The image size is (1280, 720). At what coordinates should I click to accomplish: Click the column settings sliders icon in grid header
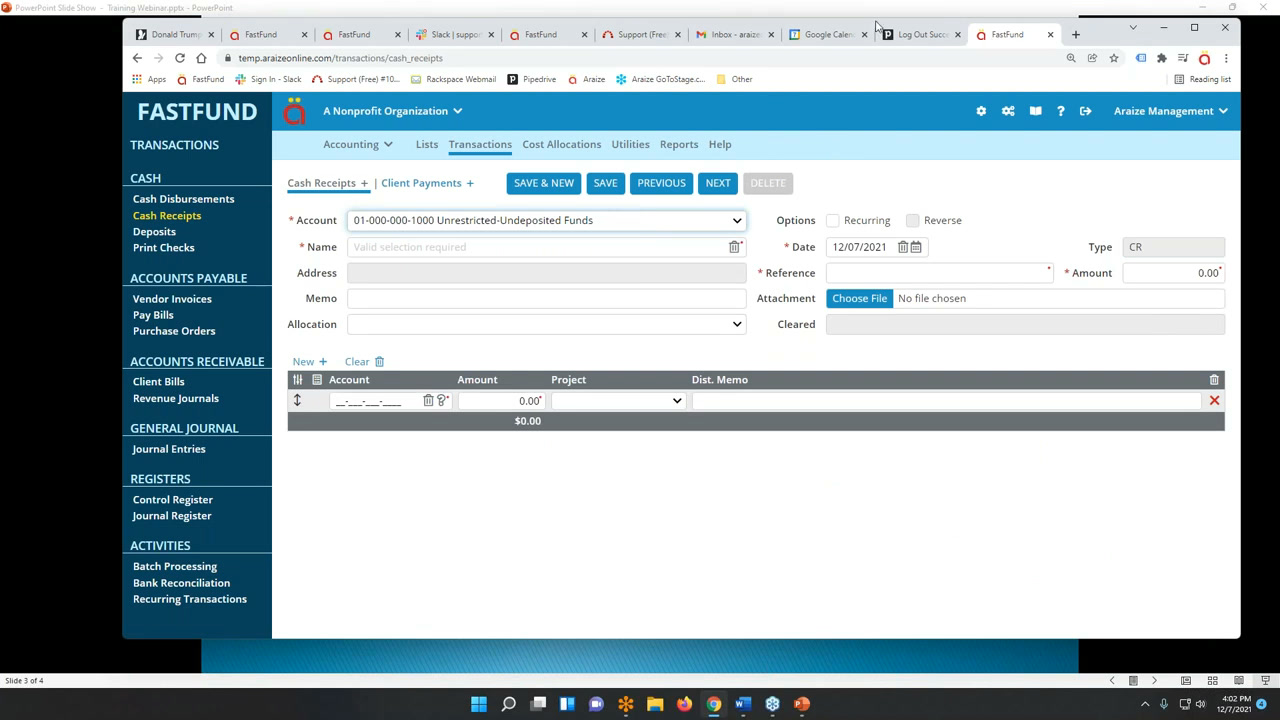[x=297, y=380]
